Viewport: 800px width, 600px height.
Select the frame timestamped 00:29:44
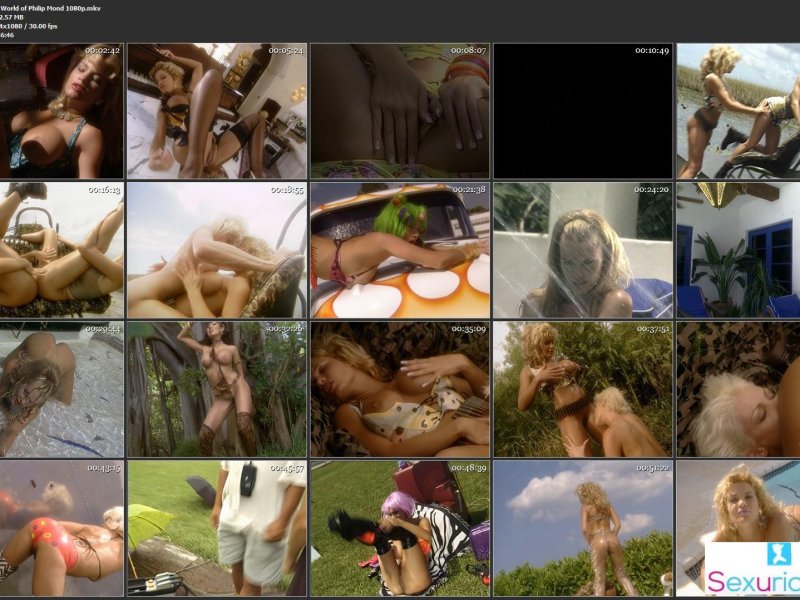[61, 389]
